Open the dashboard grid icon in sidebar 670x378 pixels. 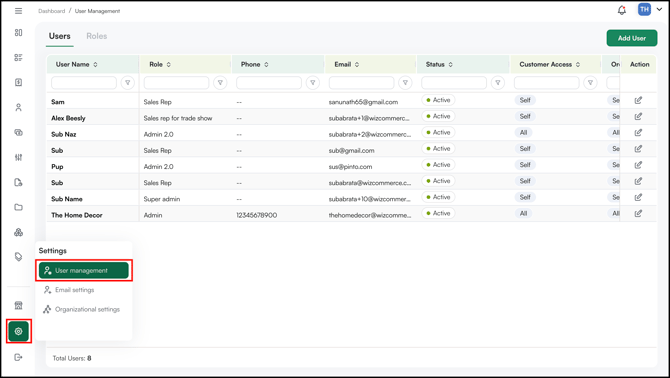18,32
